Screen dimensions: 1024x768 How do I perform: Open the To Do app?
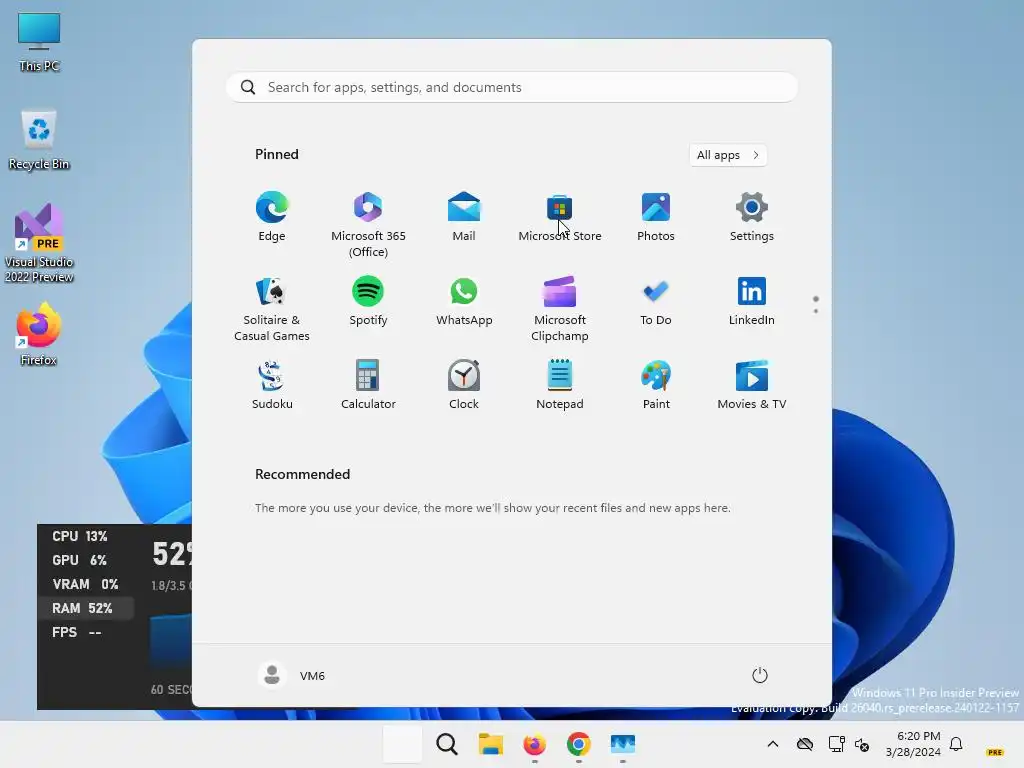point(656,301)
